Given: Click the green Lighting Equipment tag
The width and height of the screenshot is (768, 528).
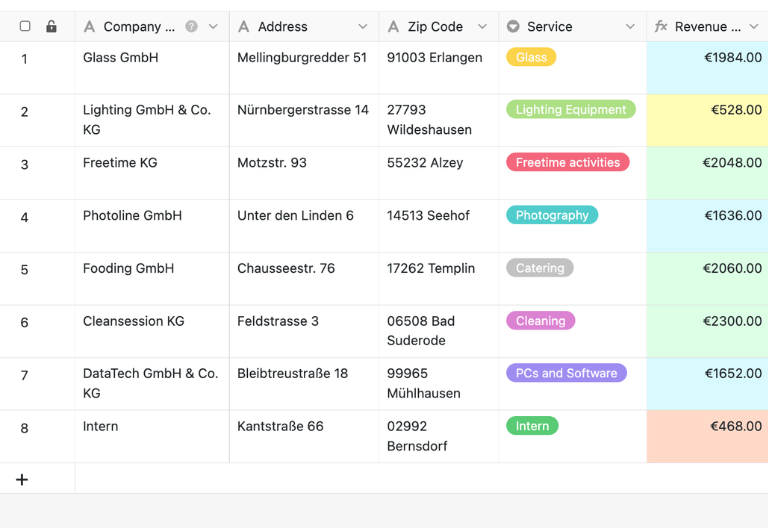Looking at the screenshot, I should point(571,110).
